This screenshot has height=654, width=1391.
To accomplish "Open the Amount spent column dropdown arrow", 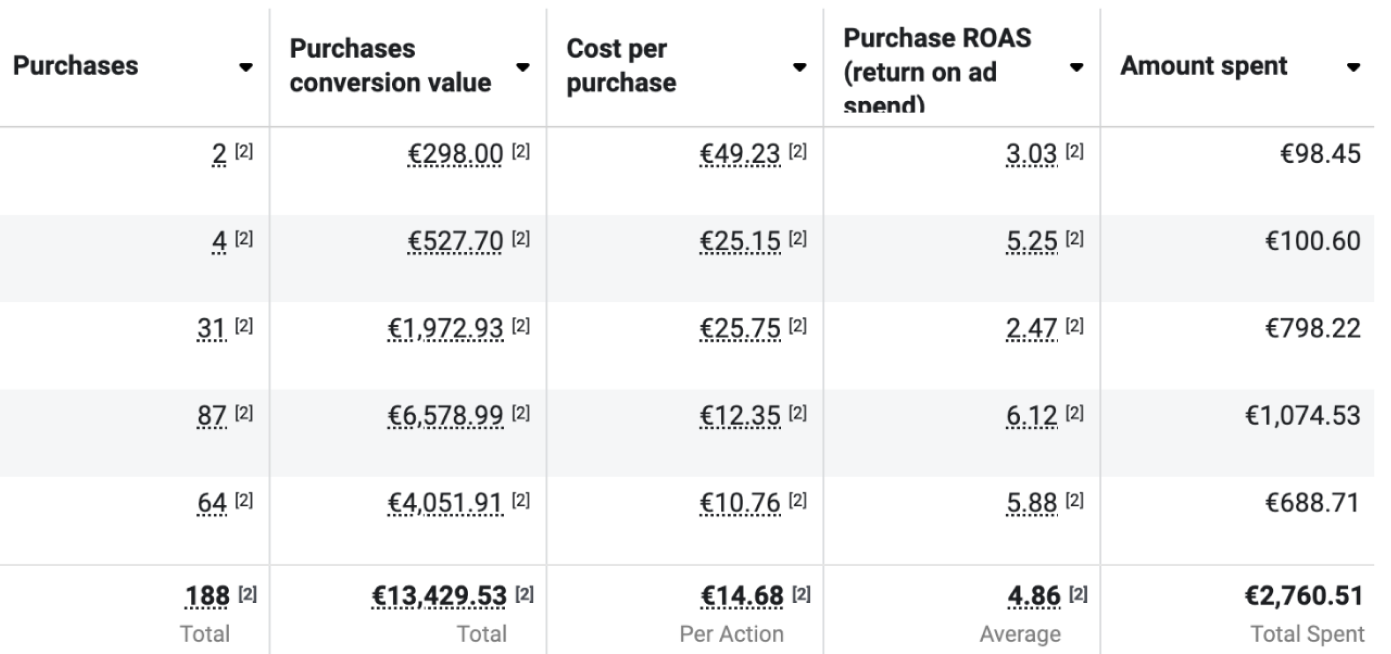I will pyautogui.click(x=1354, y=68).
